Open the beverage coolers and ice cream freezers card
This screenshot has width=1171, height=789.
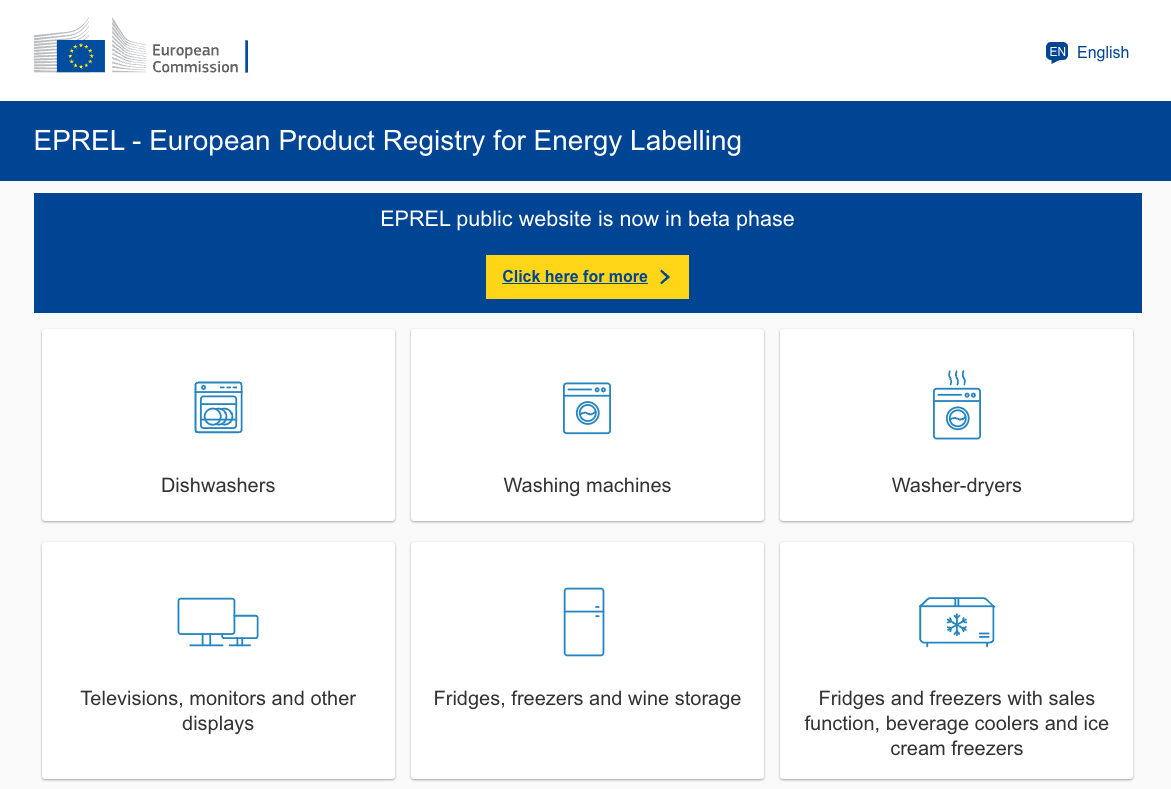956,659
